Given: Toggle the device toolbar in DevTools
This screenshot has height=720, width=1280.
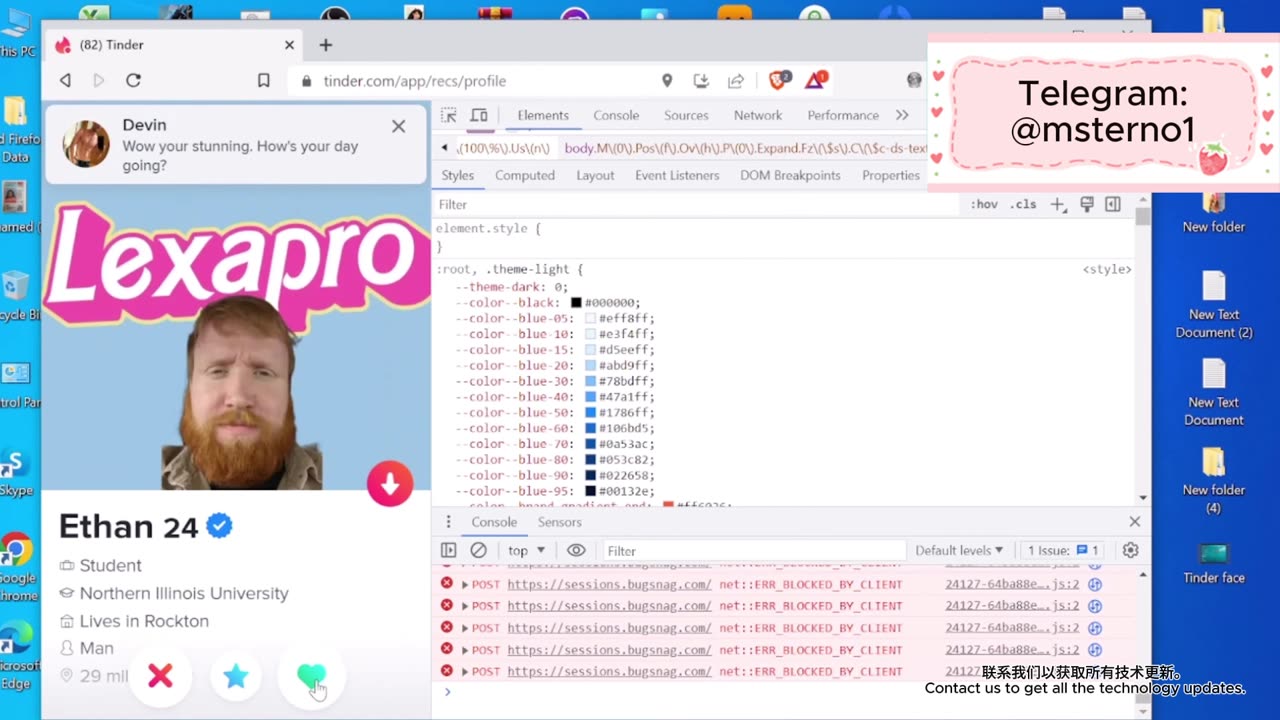Looking at the screenshot, I should (479, 115).
